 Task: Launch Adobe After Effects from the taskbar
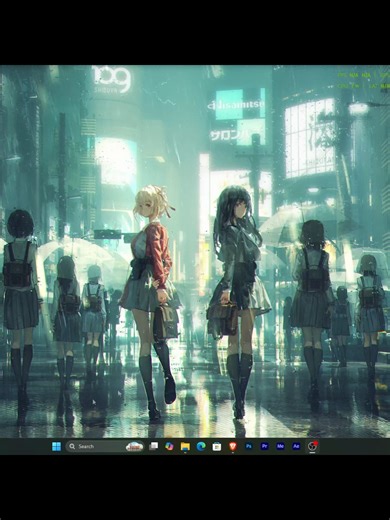click(296, 446)
